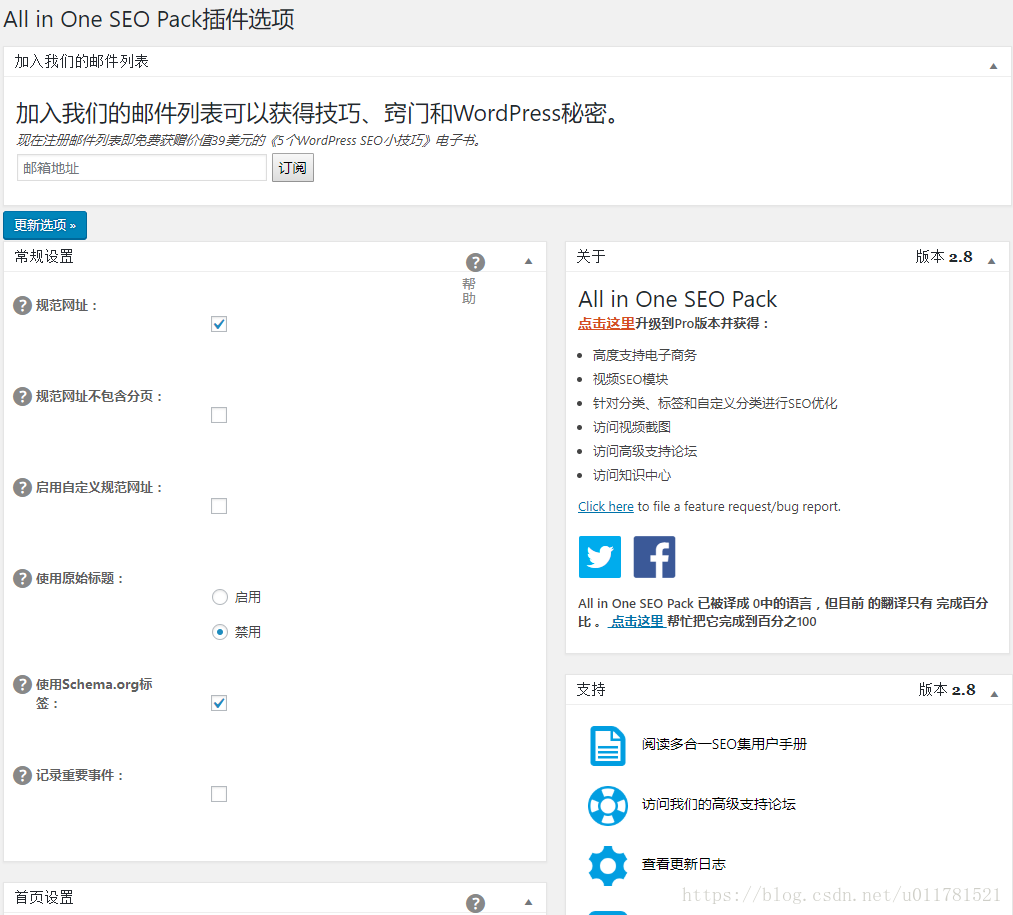This screenshot has width=1013, height=915.
Task: Open help icon for 规范网址 option
Action: (x=23, y=306)
